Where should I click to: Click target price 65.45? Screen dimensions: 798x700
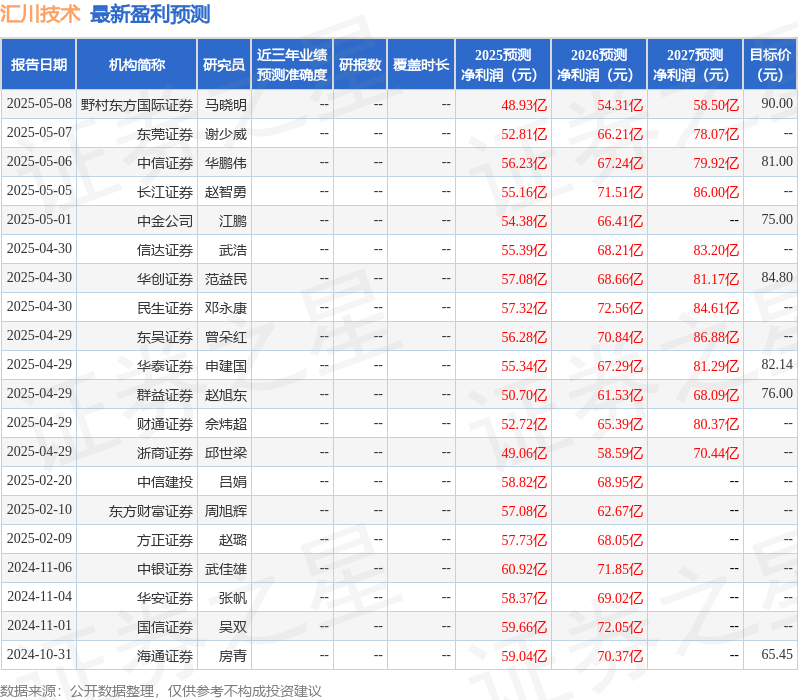(777, 655)
